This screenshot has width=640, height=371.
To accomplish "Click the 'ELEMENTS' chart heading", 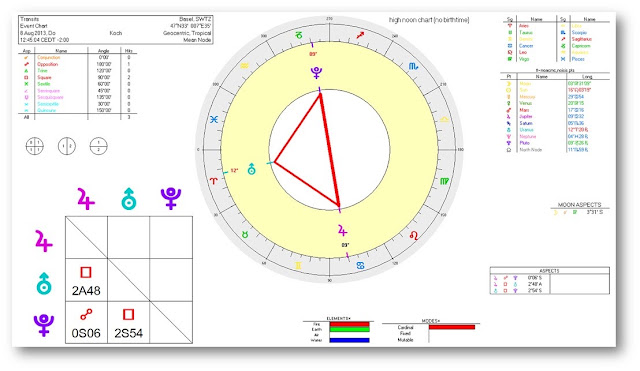I will [338, 318].
